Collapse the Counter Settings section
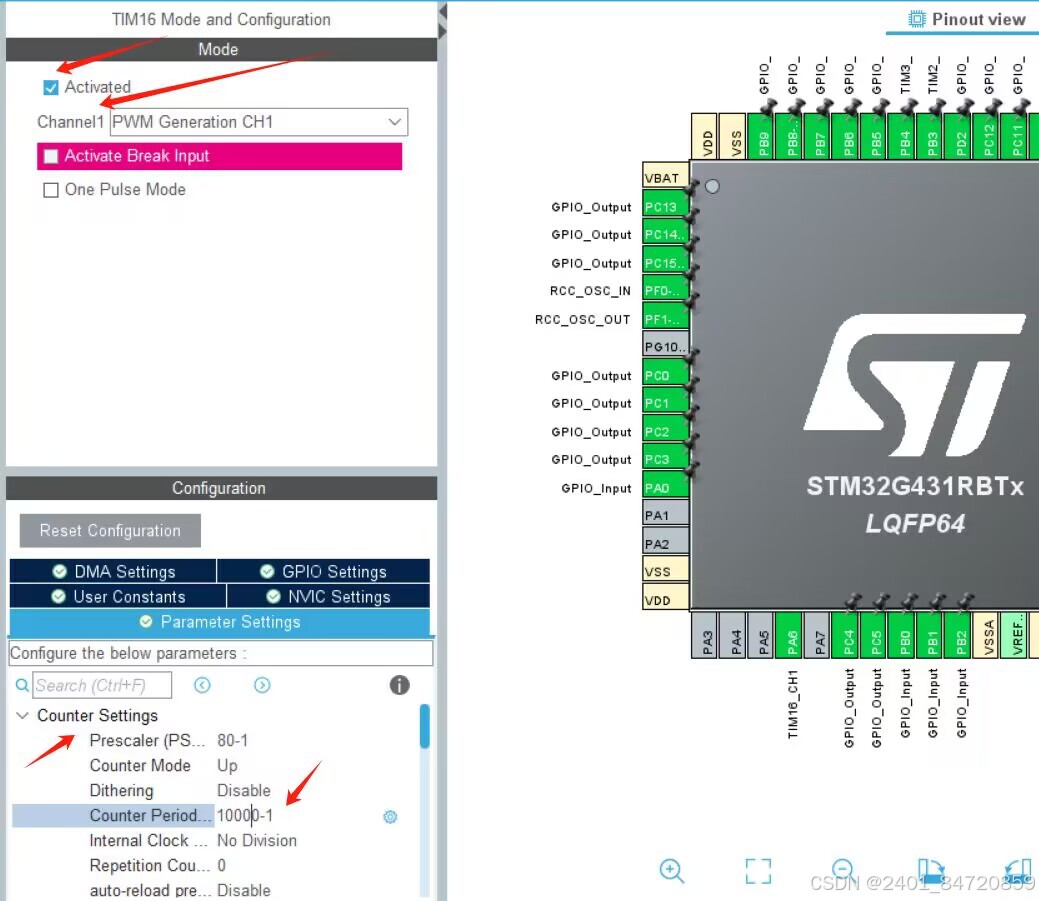 pos(22,716)
